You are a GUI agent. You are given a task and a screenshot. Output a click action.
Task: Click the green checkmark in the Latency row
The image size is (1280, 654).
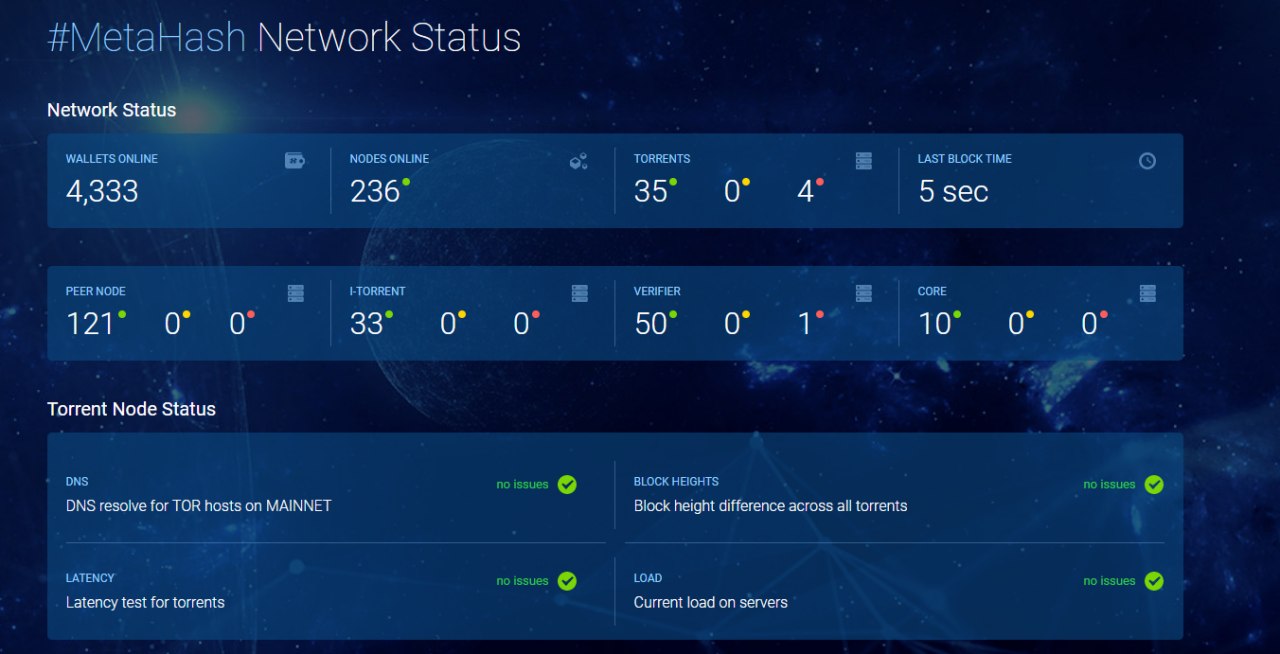click(567, 581)
